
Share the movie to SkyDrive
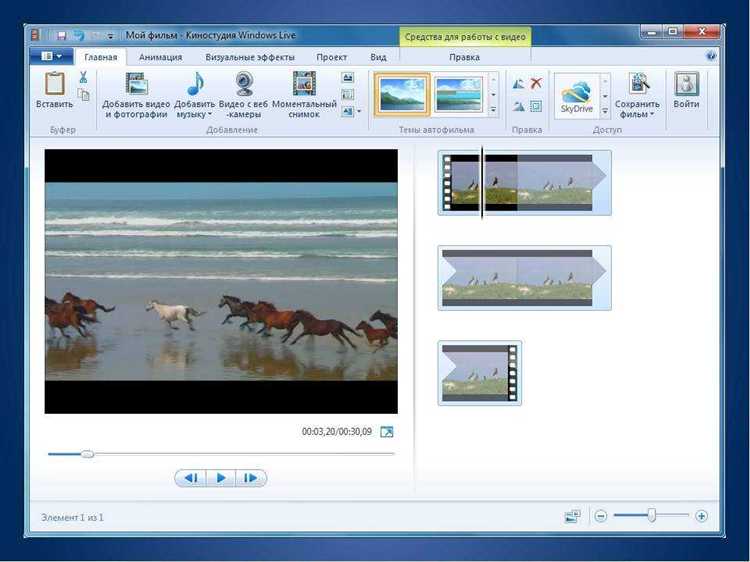(576, 96)
